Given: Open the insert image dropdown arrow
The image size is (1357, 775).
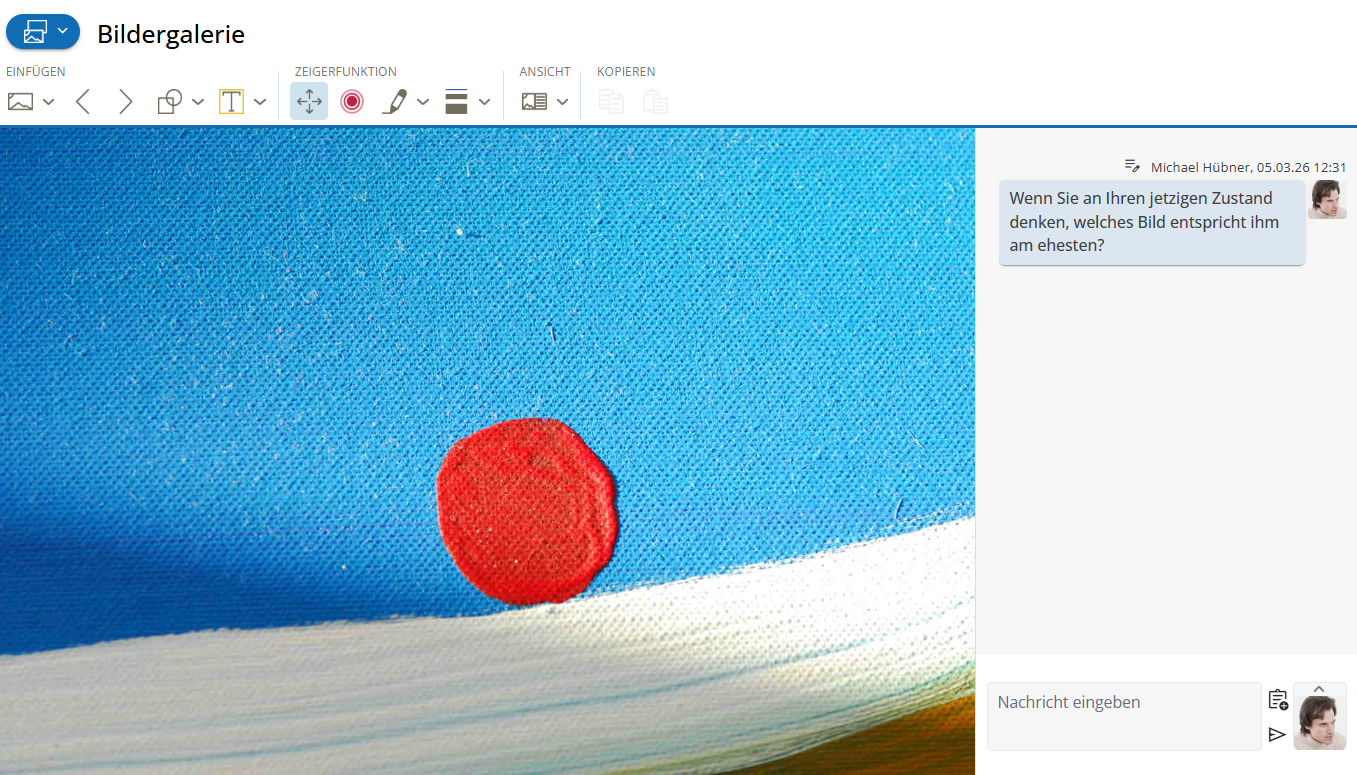Looking at the screenshot, I should (x=48, y=102).
